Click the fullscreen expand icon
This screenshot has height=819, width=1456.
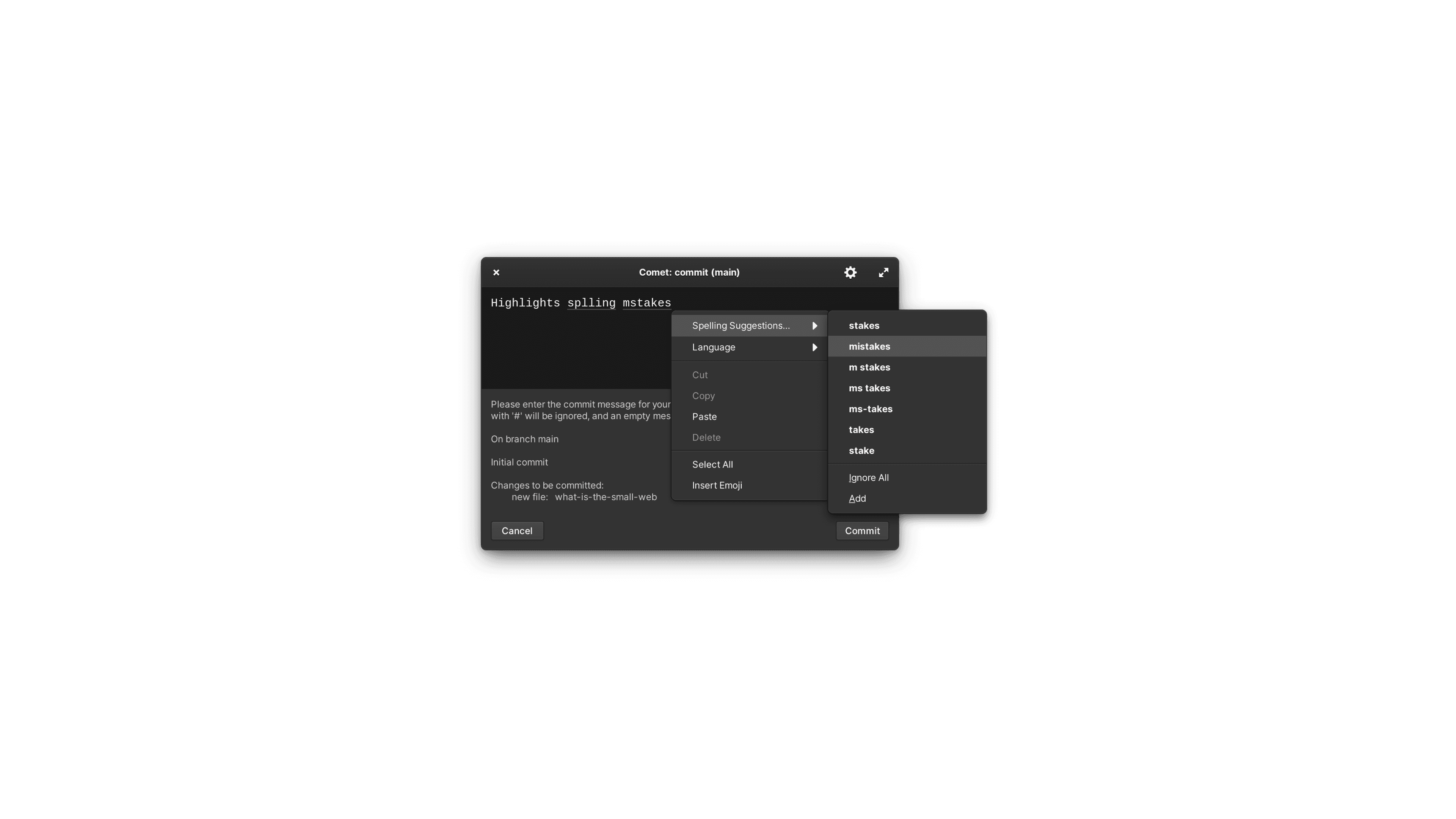pos(883,272)
